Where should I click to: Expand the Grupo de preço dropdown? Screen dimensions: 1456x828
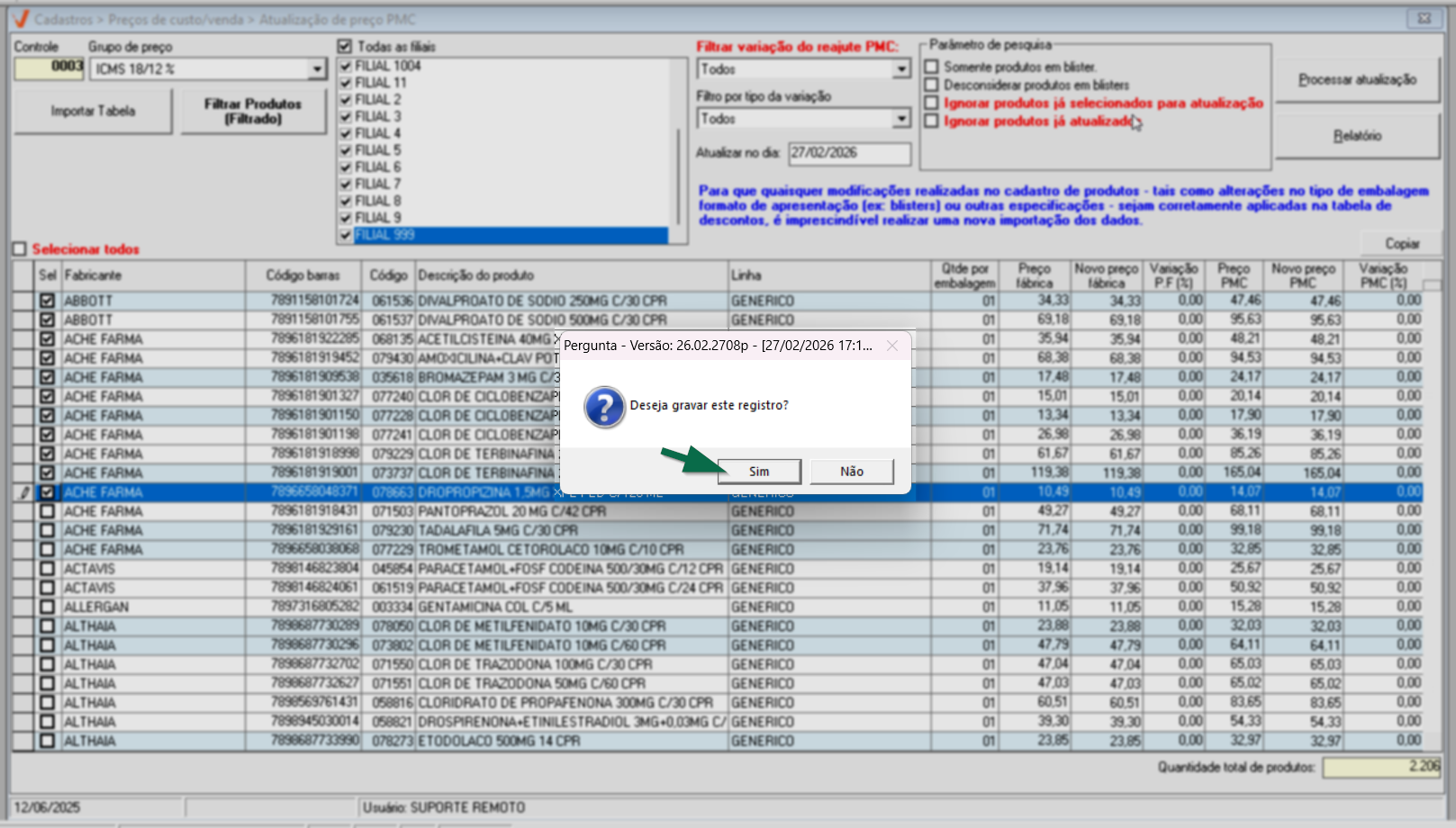[x=316, y=69]
